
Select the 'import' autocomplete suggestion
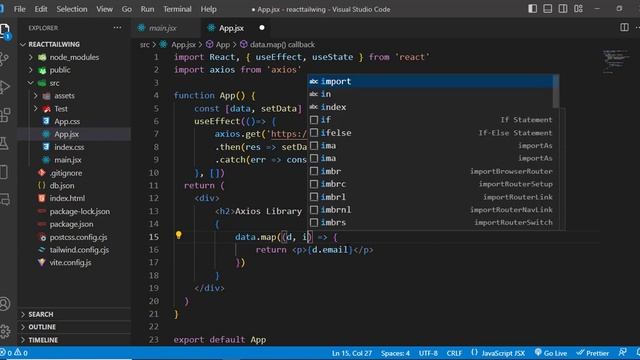(x=430, y=81)
